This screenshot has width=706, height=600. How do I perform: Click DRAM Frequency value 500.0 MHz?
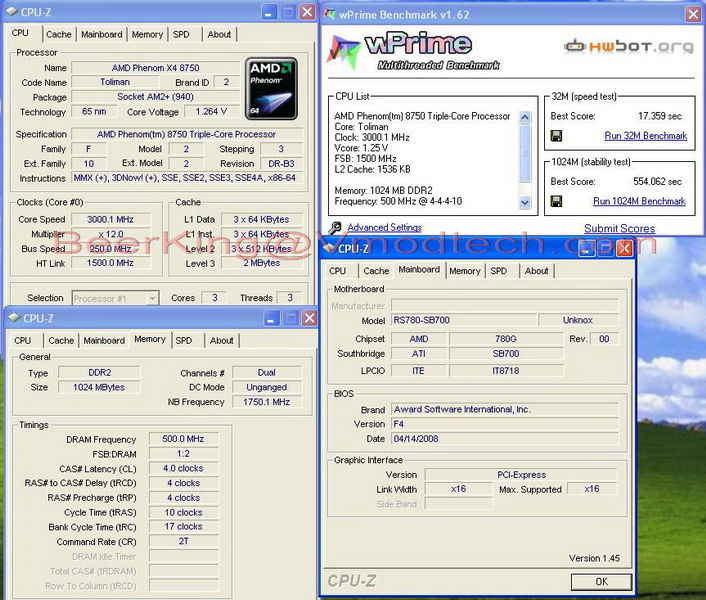[183, 439]
